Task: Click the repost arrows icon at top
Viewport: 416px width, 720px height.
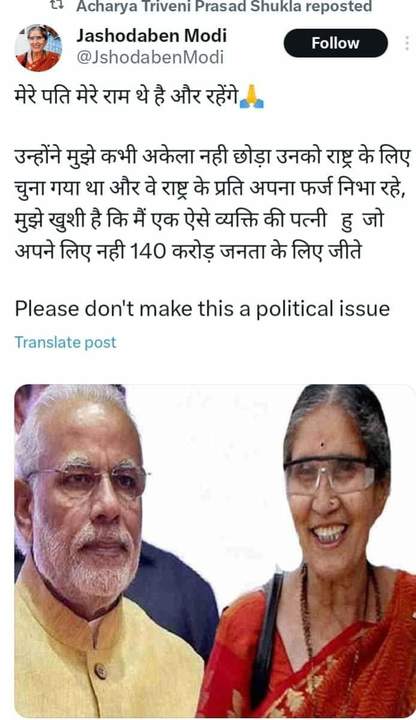Action: pyautogui.click(x=57, y=5)
